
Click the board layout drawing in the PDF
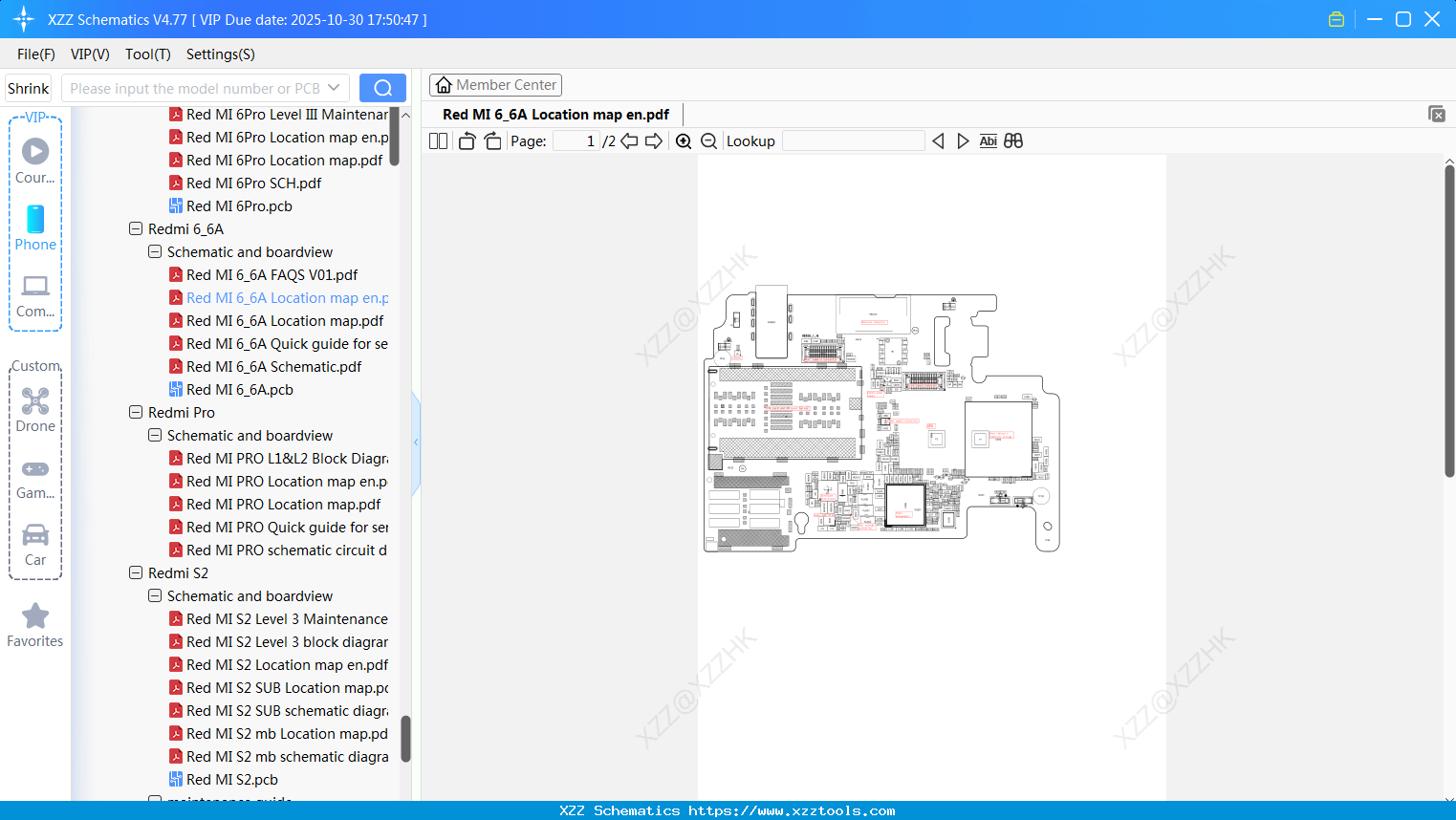tap(882, 419)
